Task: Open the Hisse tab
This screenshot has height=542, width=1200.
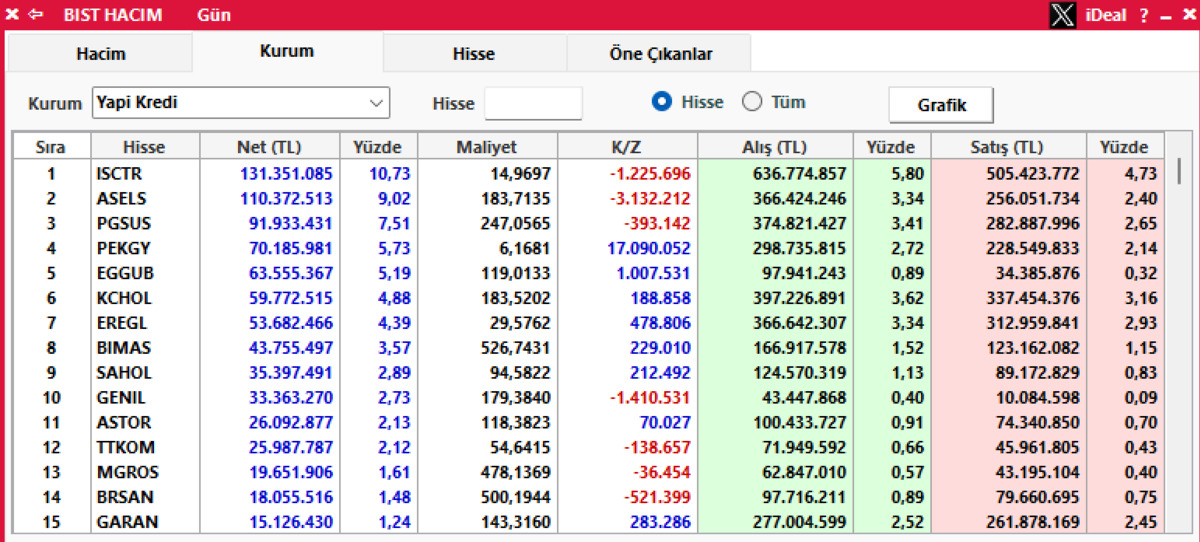Action: pos(474,54)
